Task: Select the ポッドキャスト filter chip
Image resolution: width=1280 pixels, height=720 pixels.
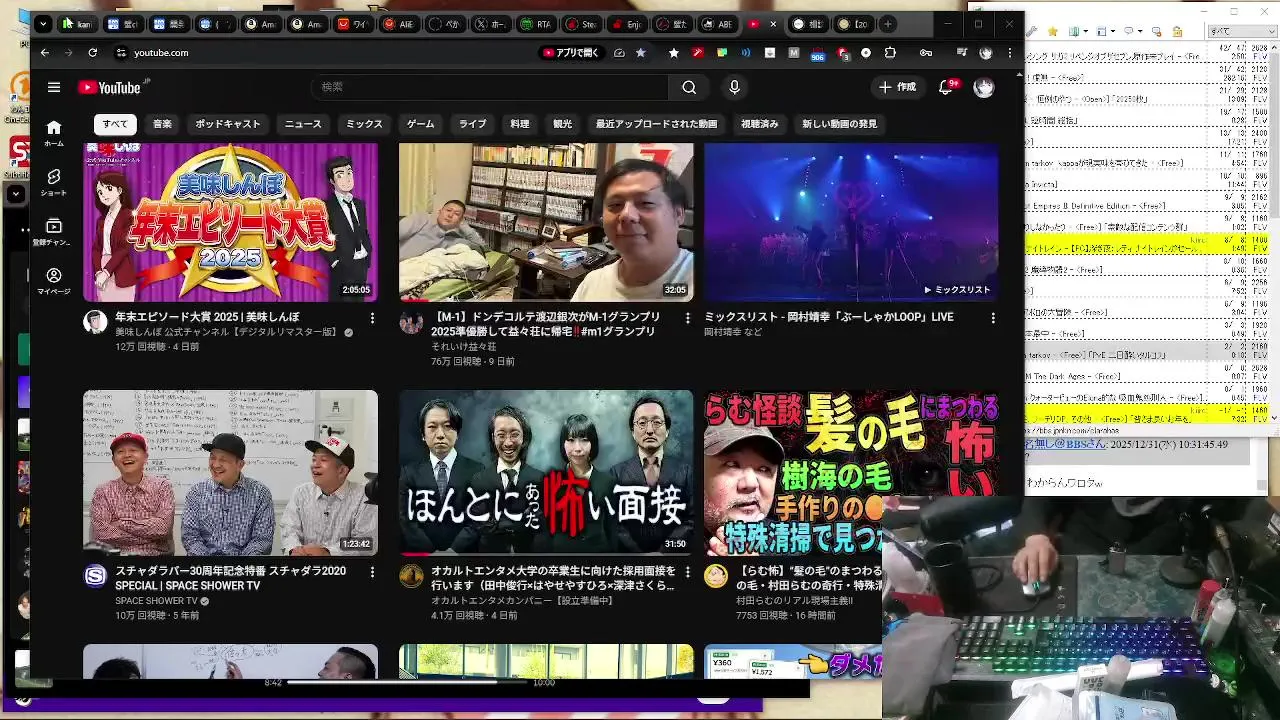Action: point(228,124)
